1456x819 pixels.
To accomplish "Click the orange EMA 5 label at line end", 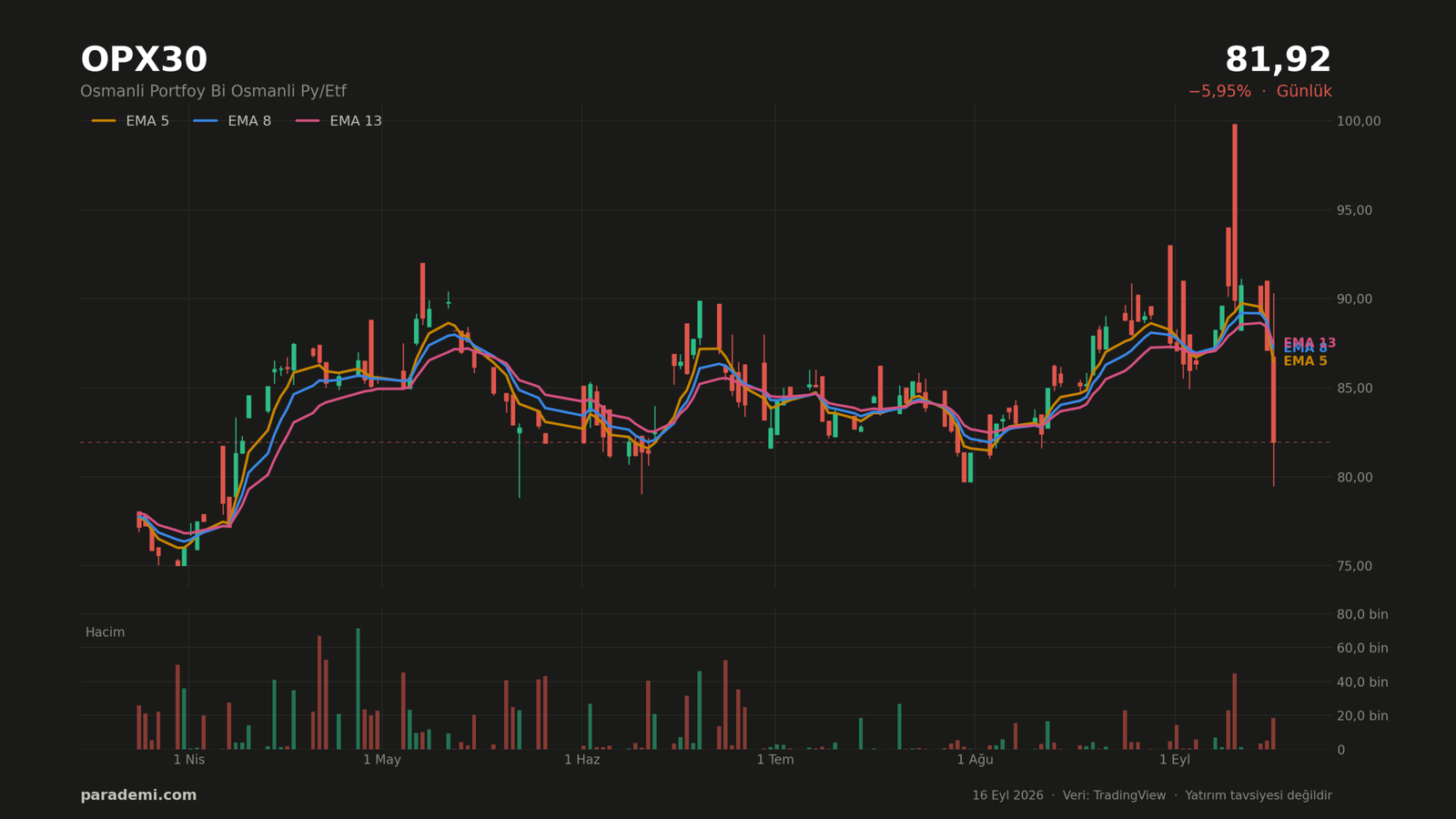I will [x=1305, y=361].
